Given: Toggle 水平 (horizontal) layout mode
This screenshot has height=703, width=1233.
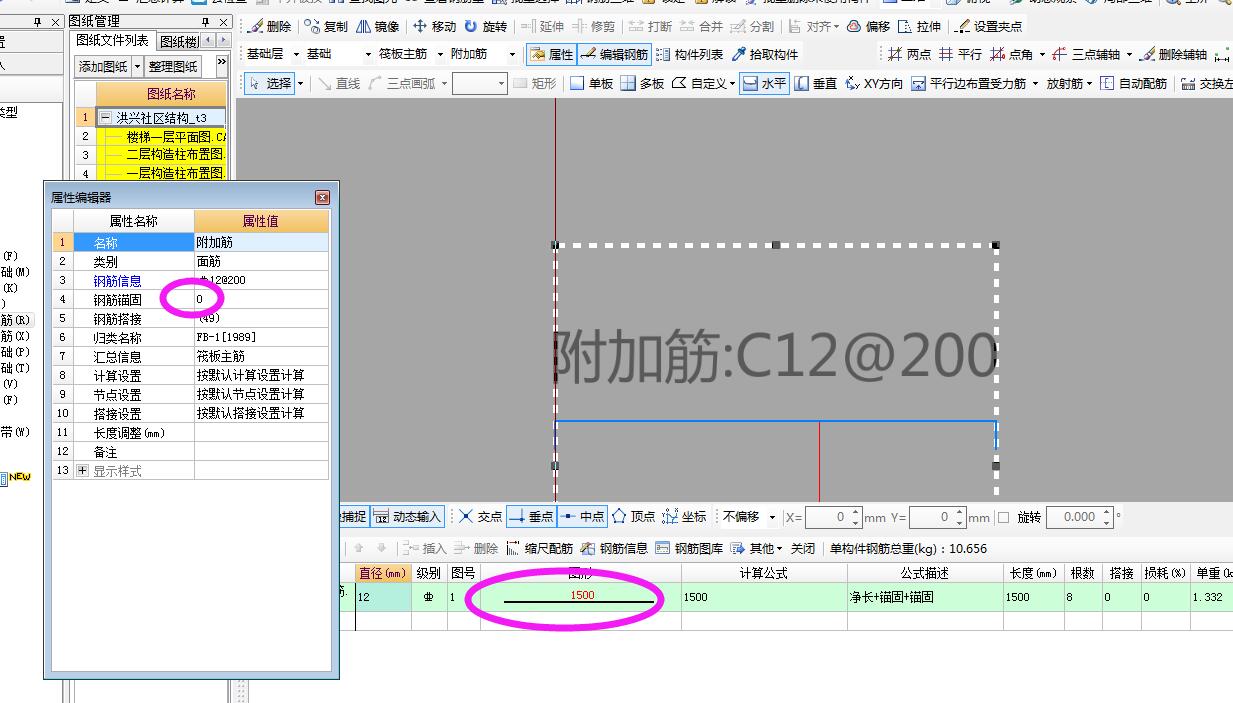Looking at the screenshot, I should tap(764, 84).
